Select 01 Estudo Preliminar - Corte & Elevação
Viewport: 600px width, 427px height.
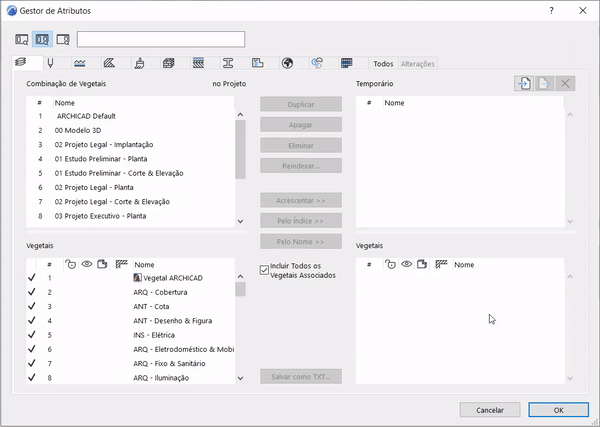coord(130,173)
